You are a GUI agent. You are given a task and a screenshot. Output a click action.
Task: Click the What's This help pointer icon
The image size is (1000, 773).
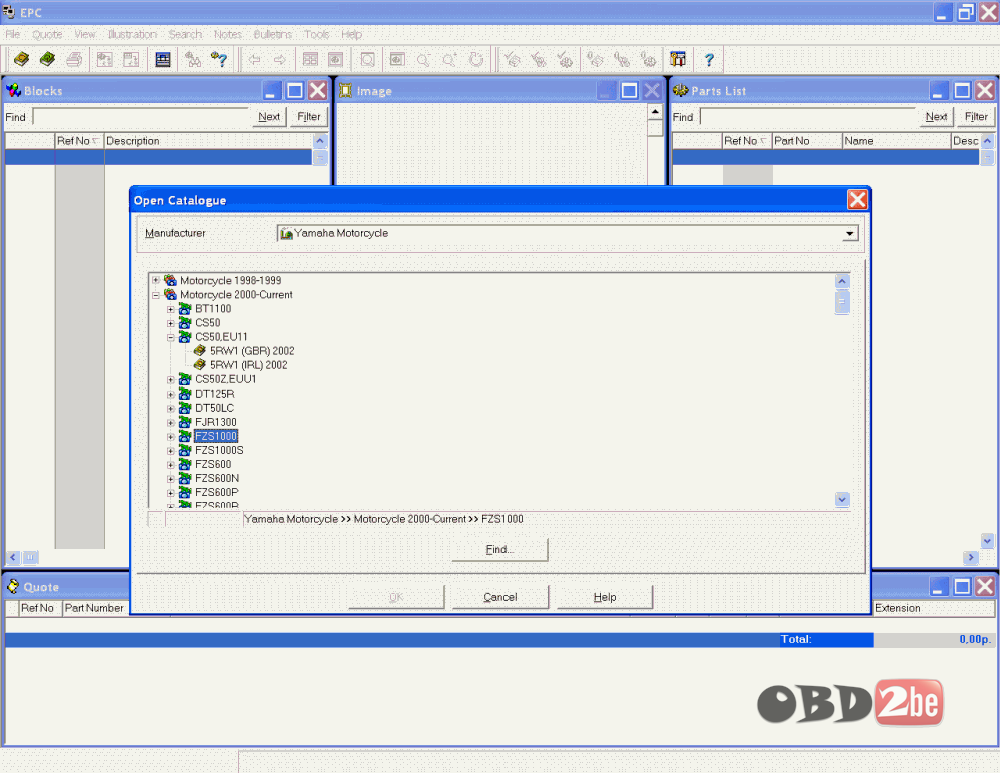coord(219,59)
